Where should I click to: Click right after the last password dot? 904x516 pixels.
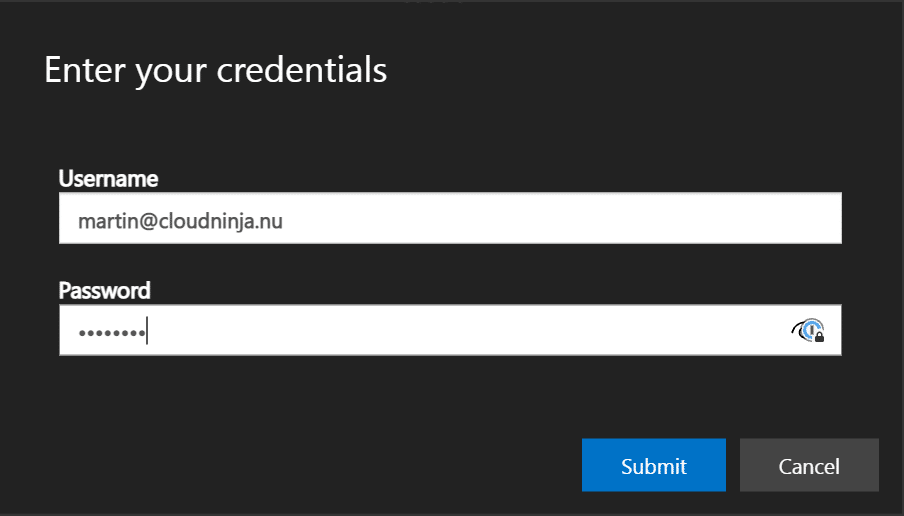point(147,331)
